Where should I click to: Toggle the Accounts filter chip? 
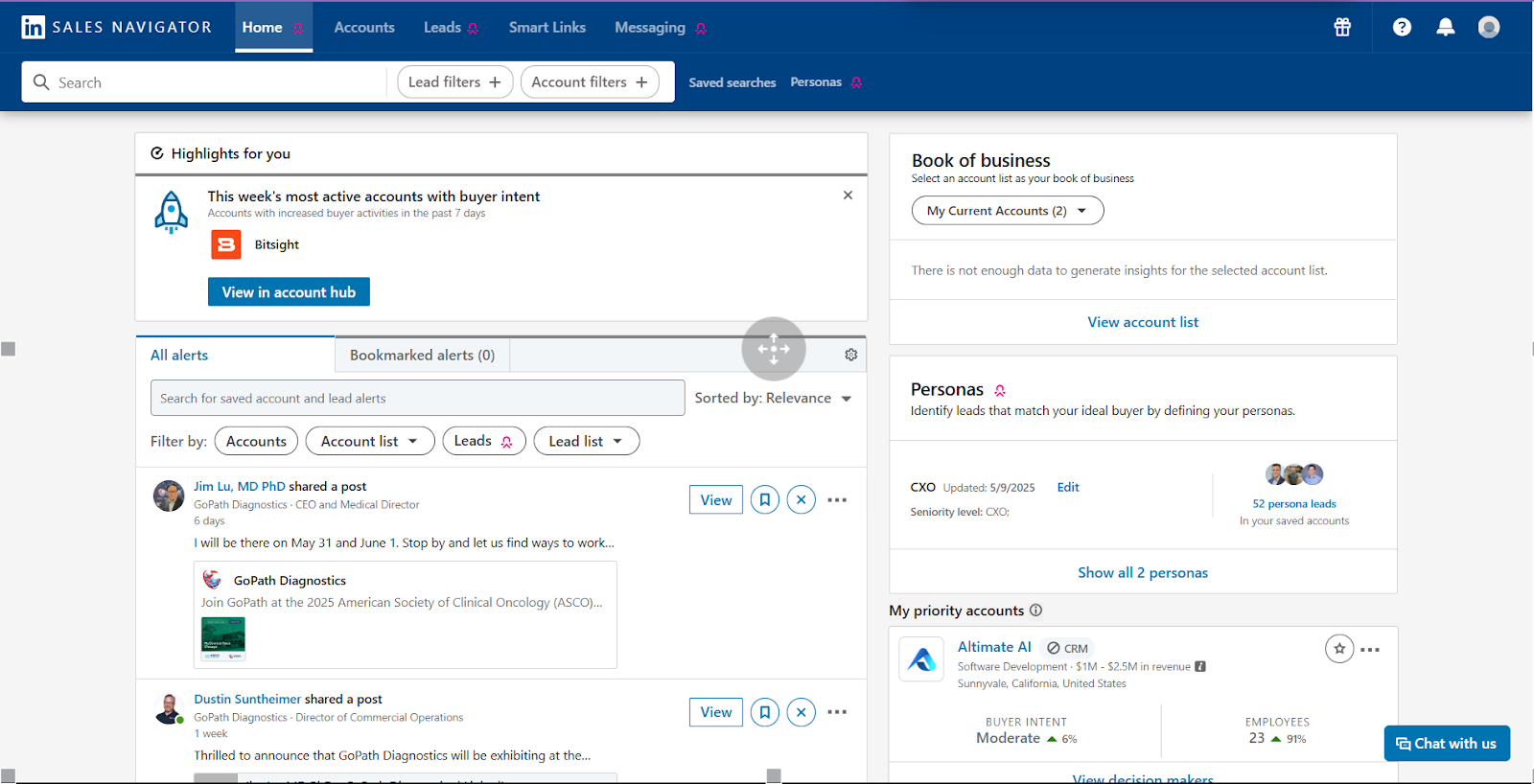[256, 441]
